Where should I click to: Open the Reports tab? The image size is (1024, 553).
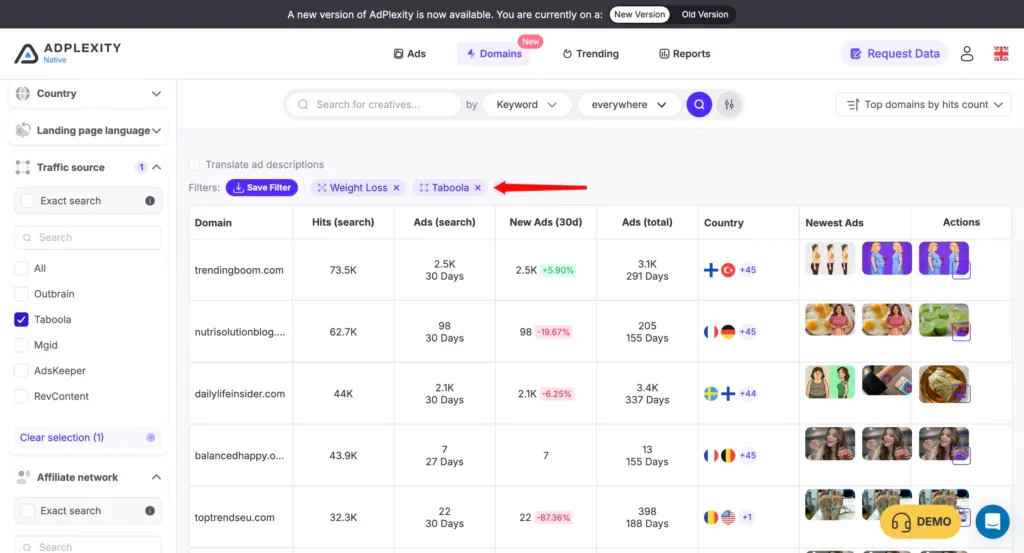pos(684,54)
